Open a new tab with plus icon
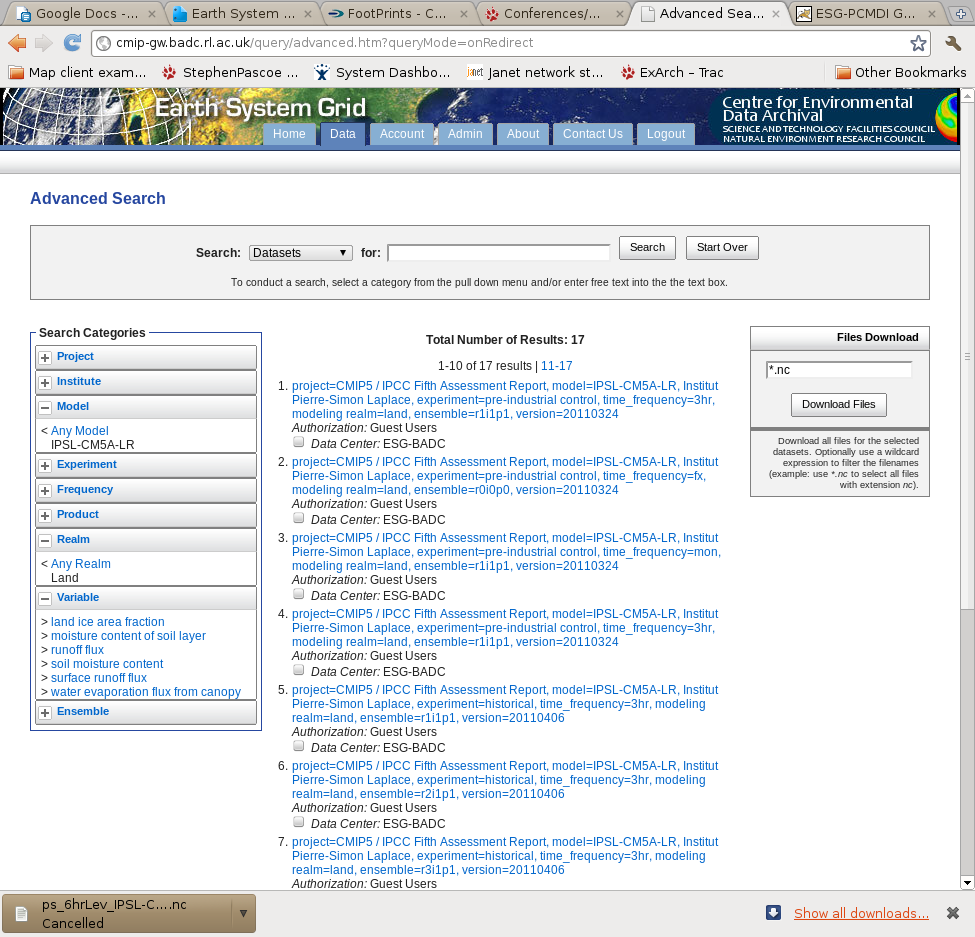 (961, 14)
